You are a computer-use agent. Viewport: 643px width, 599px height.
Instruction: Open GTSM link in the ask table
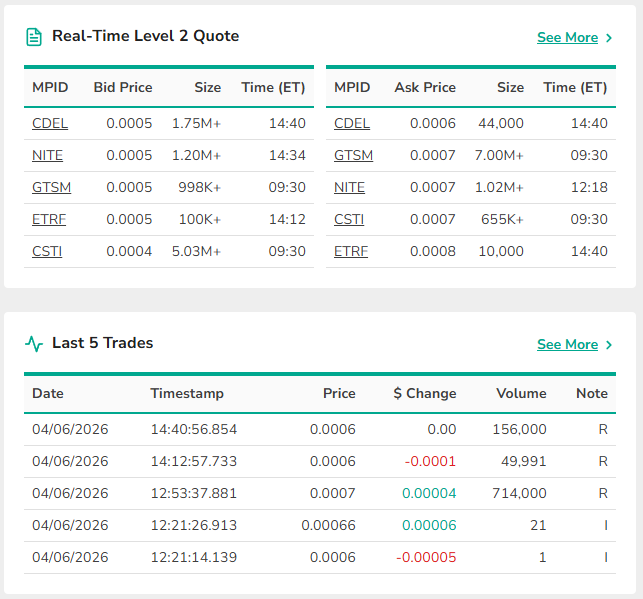click(353, 155)
